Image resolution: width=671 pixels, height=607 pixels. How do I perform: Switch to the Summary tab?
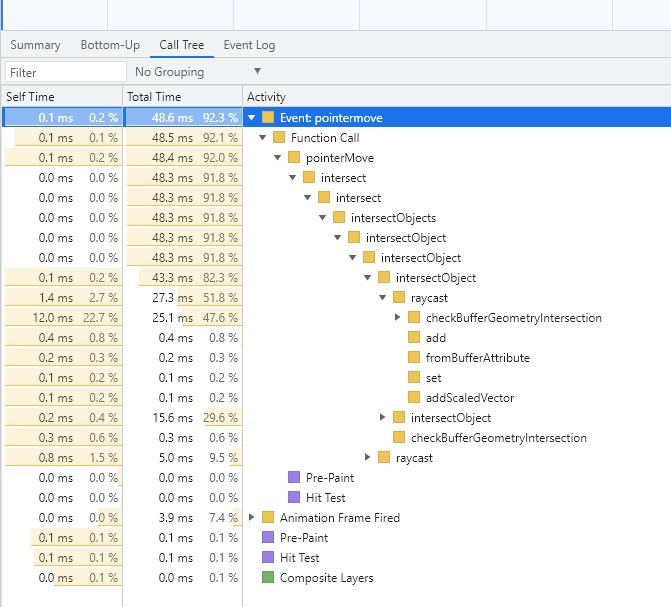point(35,45)
